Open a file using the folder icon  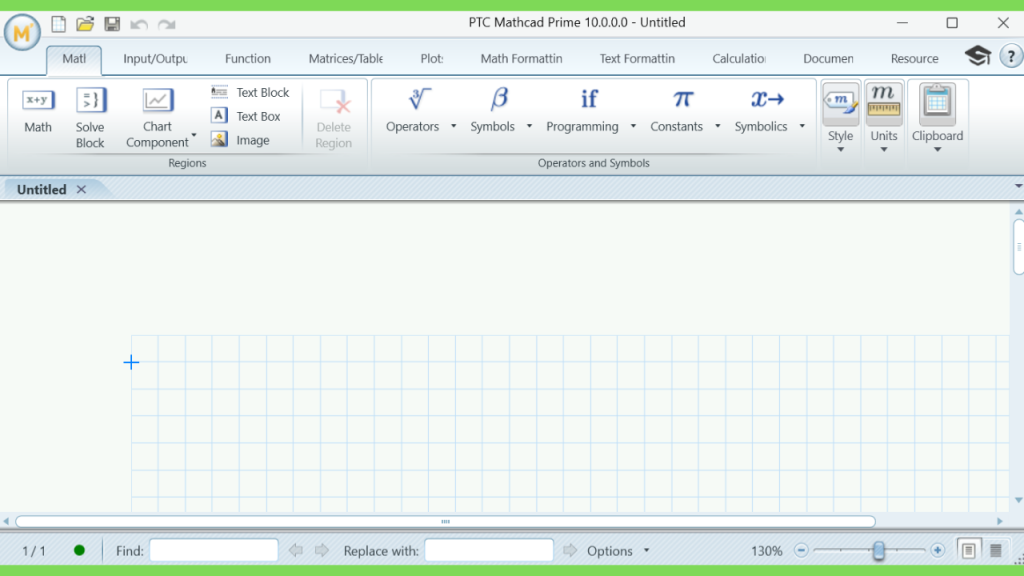tap(85, 24)
